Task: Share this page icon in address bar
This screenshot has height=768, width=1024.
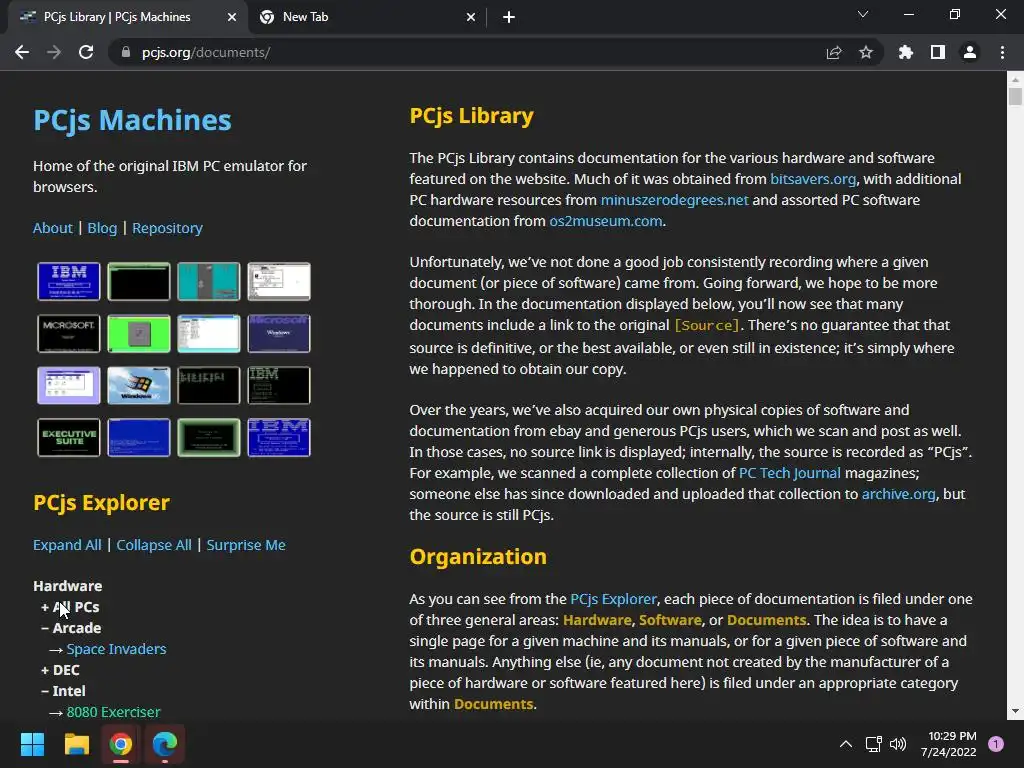Action: point(834,52)
